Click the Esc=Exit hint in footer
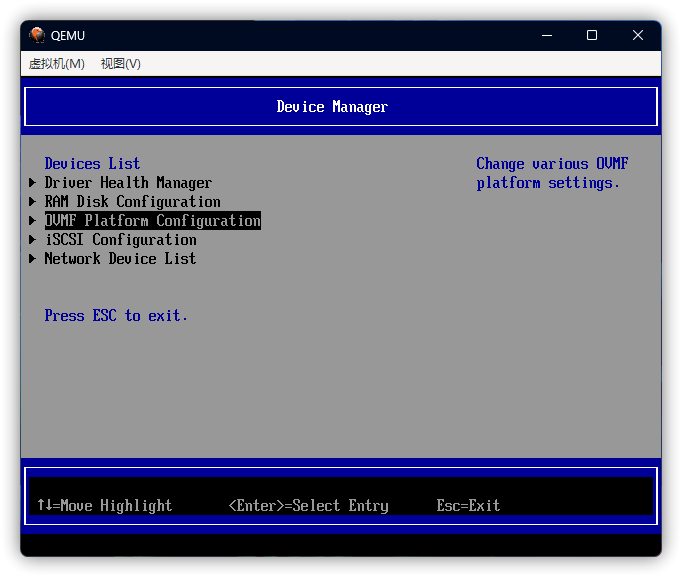The width and height of the screenshot is (682, 577). (x=468, y=506)
